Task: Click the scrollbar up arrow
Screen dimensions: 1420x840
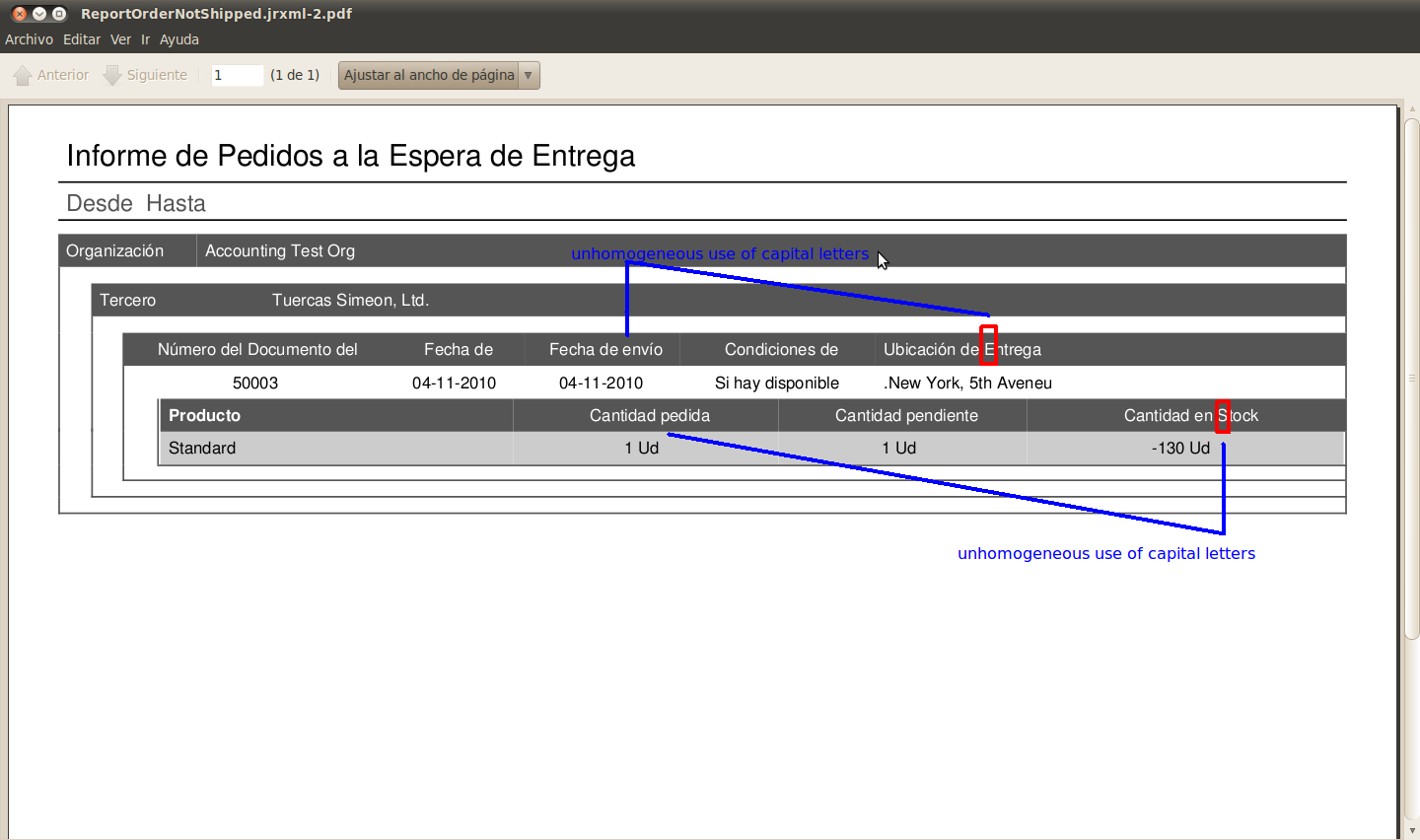Action: click(1412, 108)
